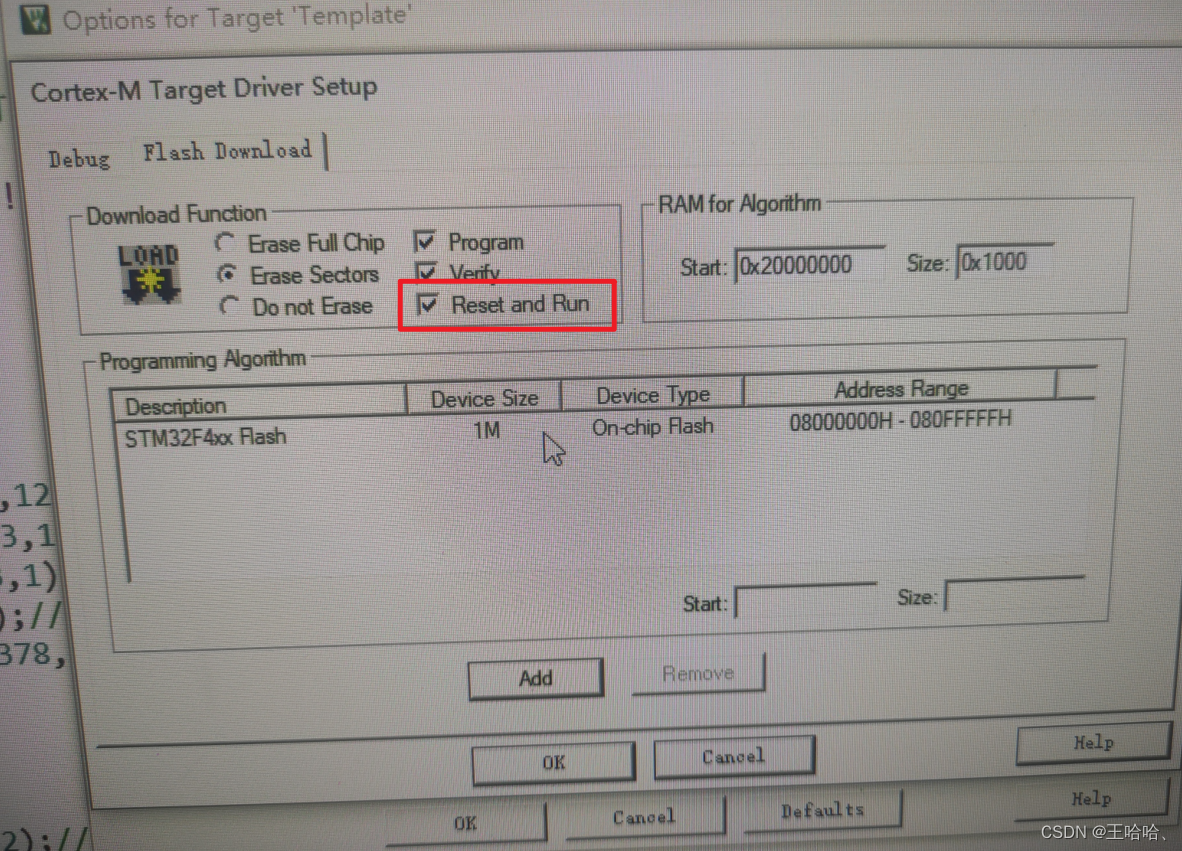Click the Address Range column header
The width and height of the screenshot is (1182, 851).
point(901,389)
